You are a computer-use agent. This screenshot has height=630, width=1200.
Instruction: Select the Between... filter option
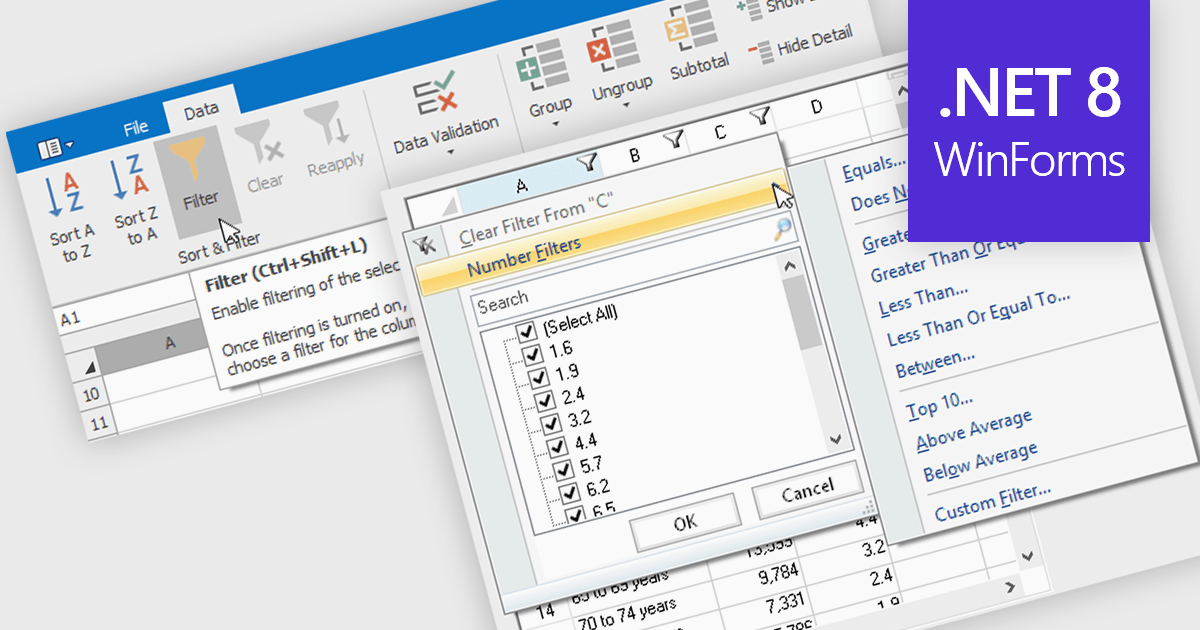click(x=935, y=363)
